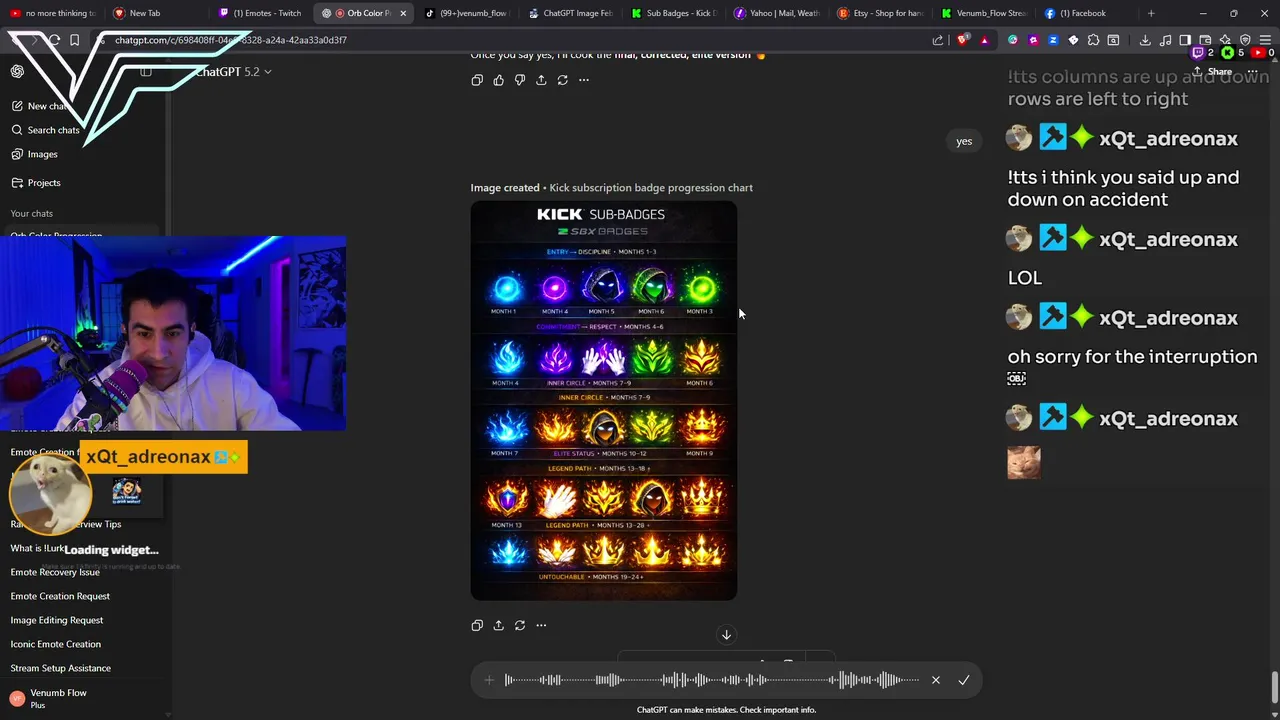
Task: Open the browser hamburger main menu
Action: pos(1265,40)
